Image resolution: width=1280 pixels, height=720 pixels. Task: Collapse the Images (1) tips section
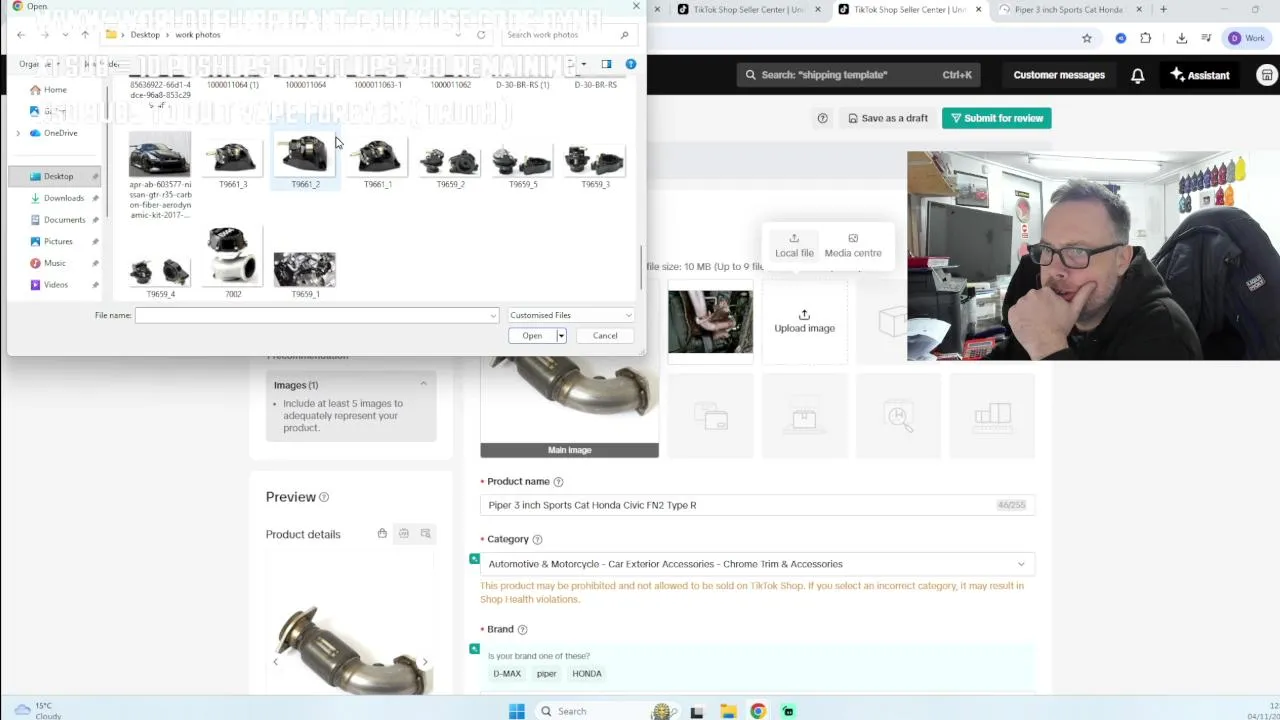pyautogui.click(x=423, y=384)
